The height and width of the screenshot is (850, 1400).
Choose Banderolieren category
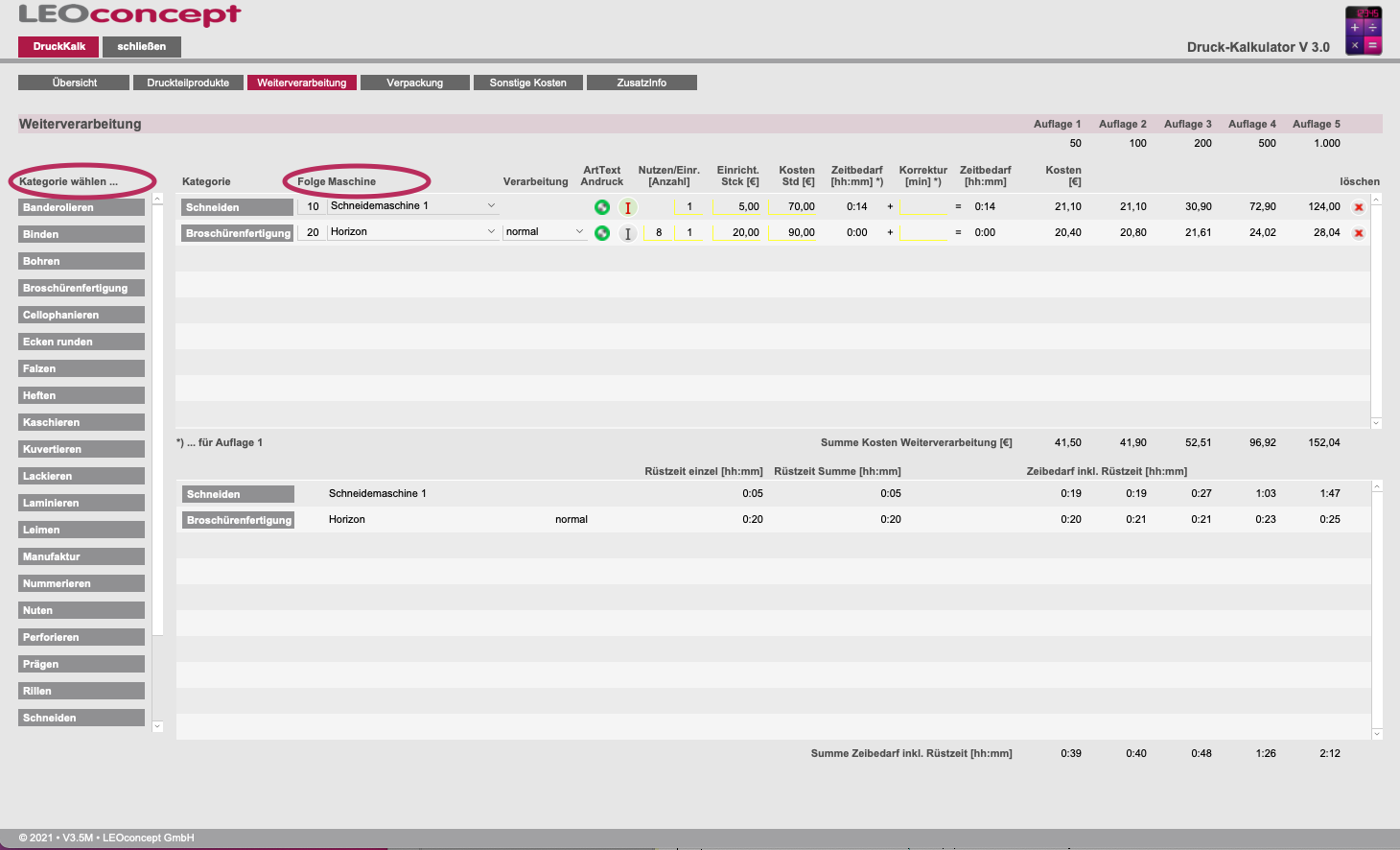82,207
